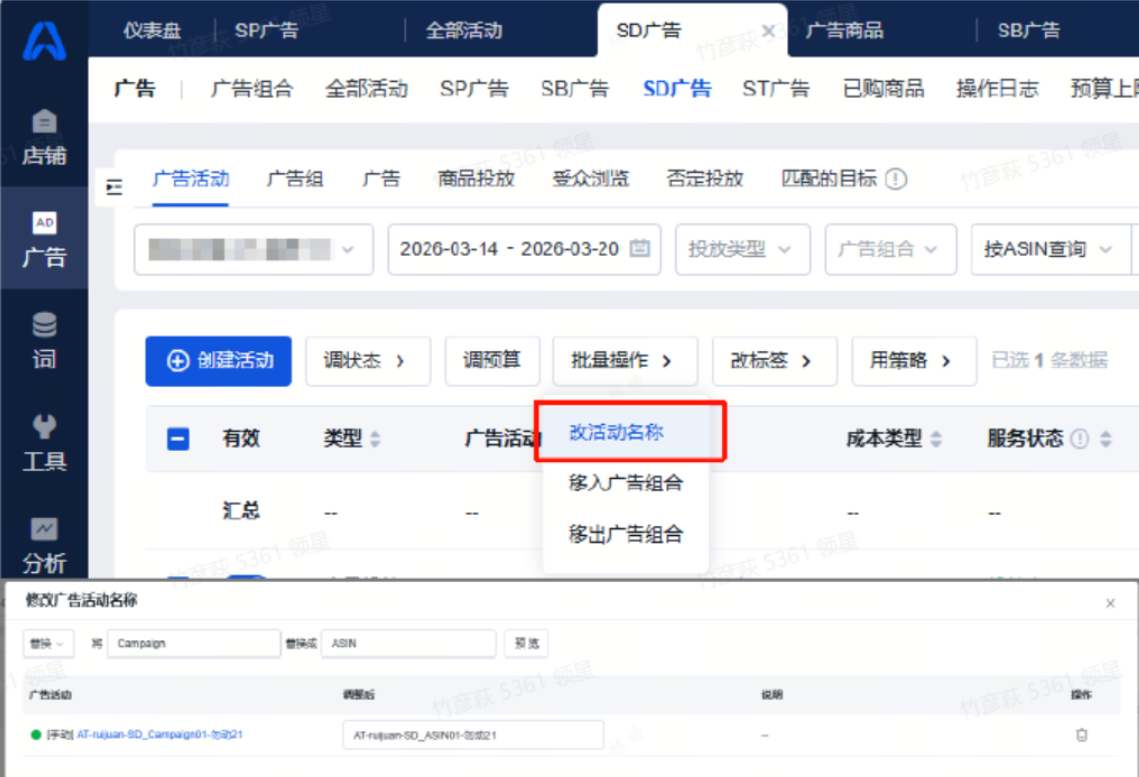The width and height of the screenshot is (1139, 777).
Task: Expand the 投放类型 dropdown
Action: pos(740,249)
